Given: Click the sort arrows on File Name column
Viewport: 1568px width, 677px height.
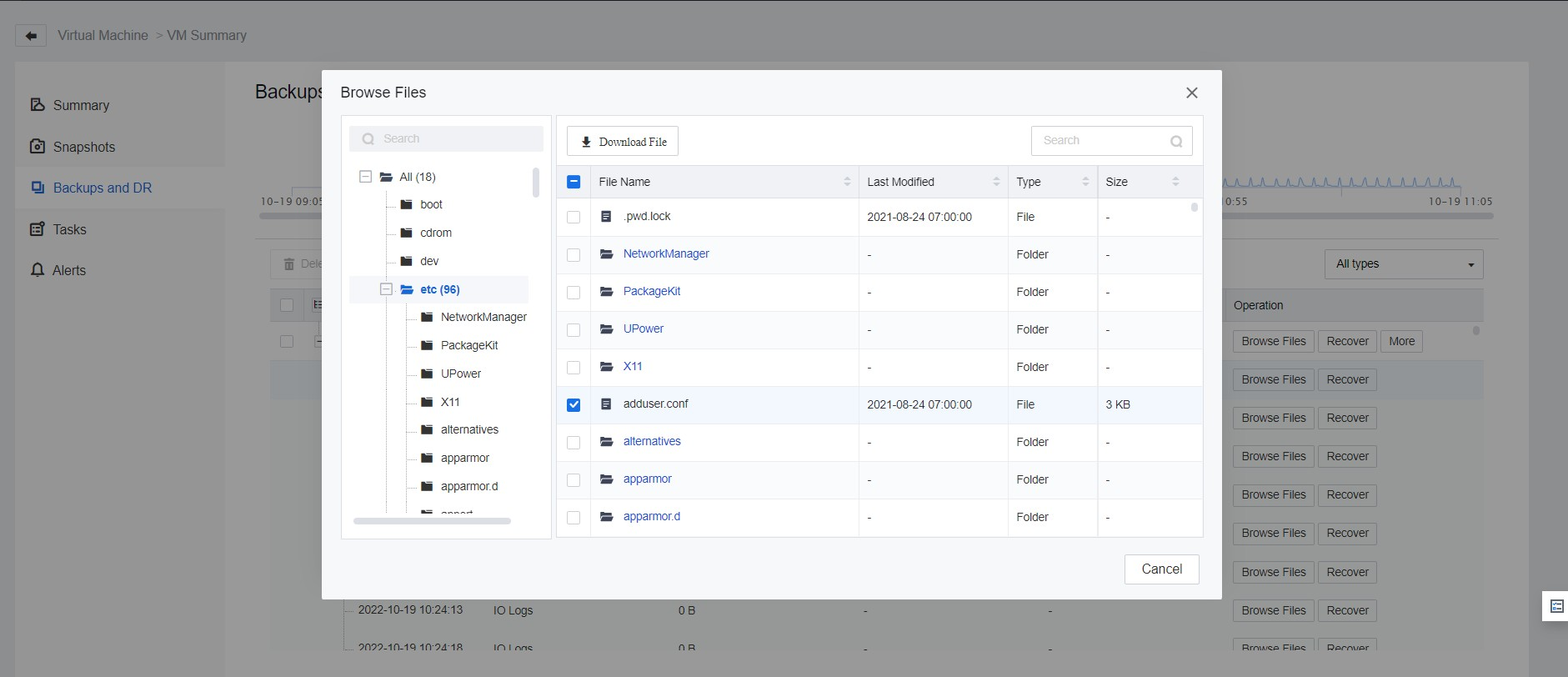Looking at the screenshot, I should point(847,182).
